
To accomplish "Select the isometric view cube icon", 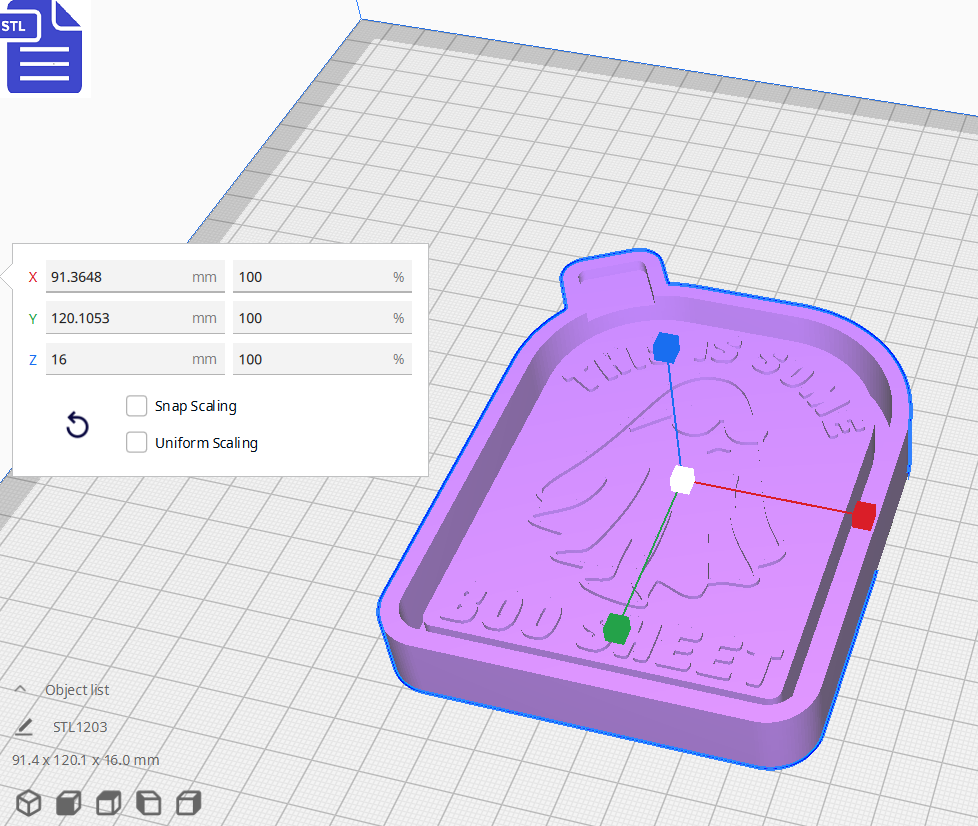I will 28,802.
